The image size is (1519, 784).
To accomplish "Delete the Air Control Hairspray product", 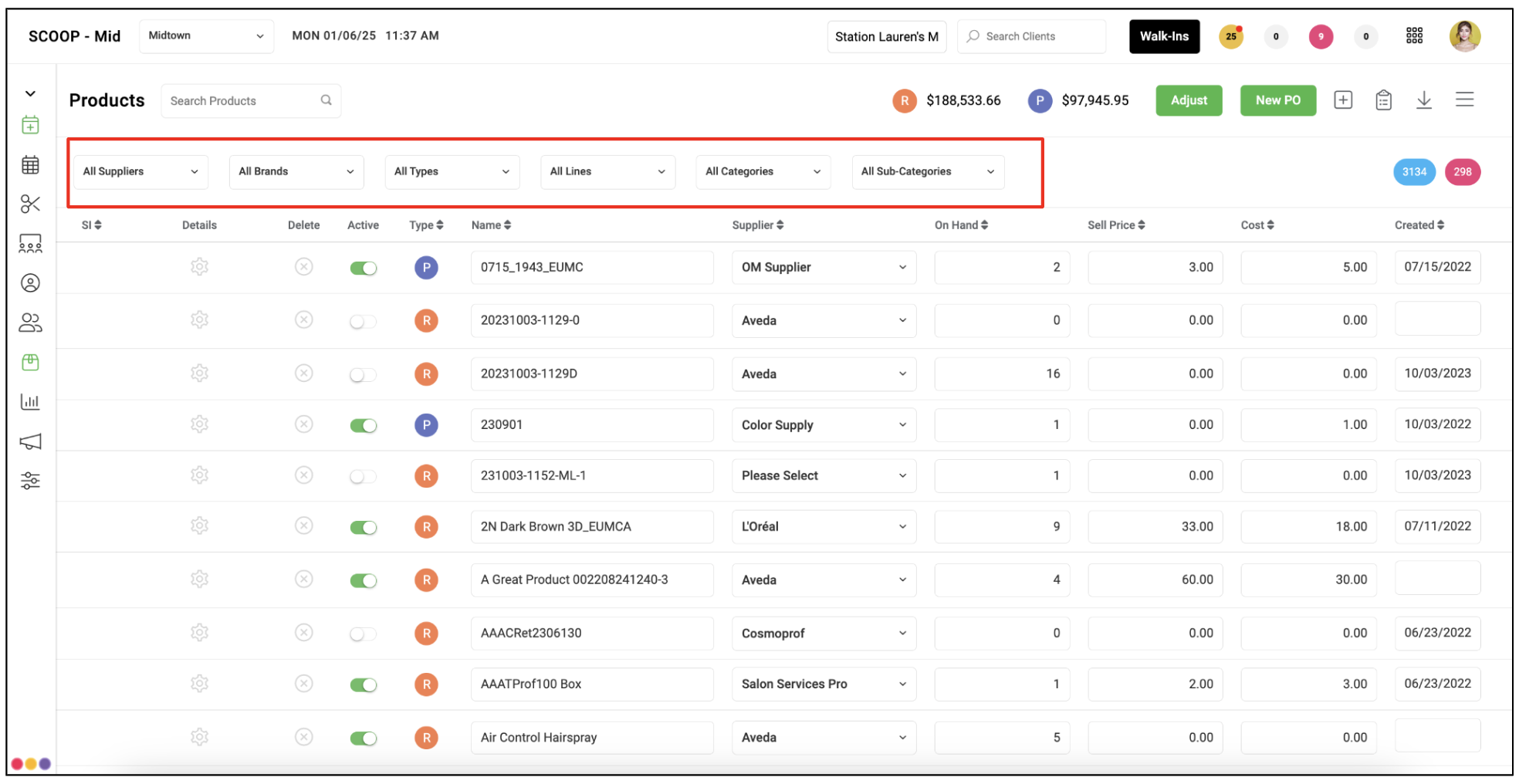I will pyautogui.click(x=304, y=737).
